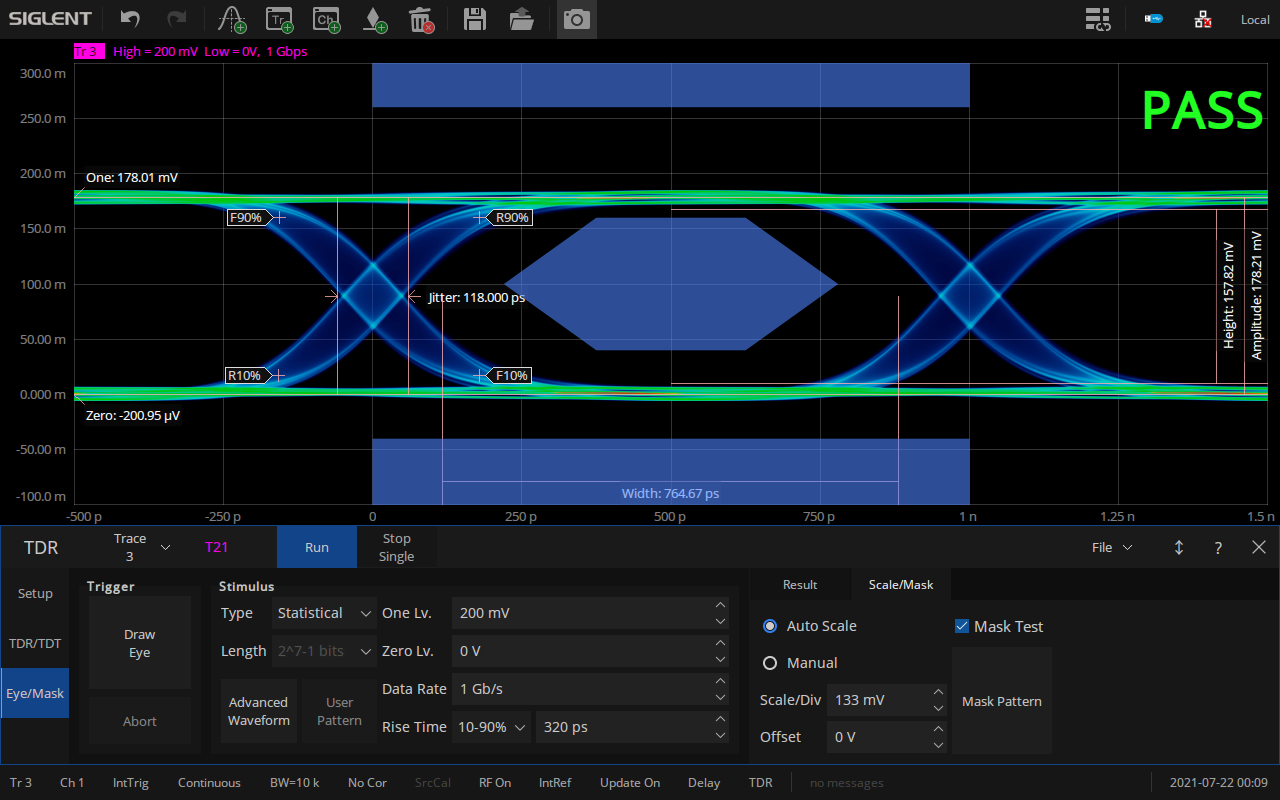Viewport: 1280px width, 800px height.
Task: Add a new trace with the Tr icon
Action: 278,19
